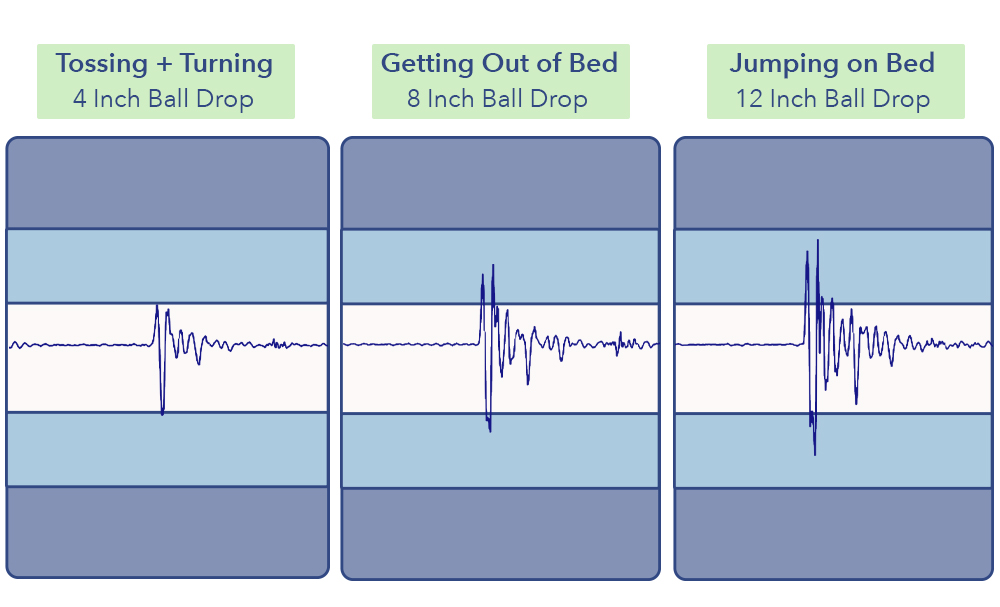The height and width of the screenshot is (607, 1000).
Task: Click the lowest trough in Tossing chart
Action: click(163, 413)
